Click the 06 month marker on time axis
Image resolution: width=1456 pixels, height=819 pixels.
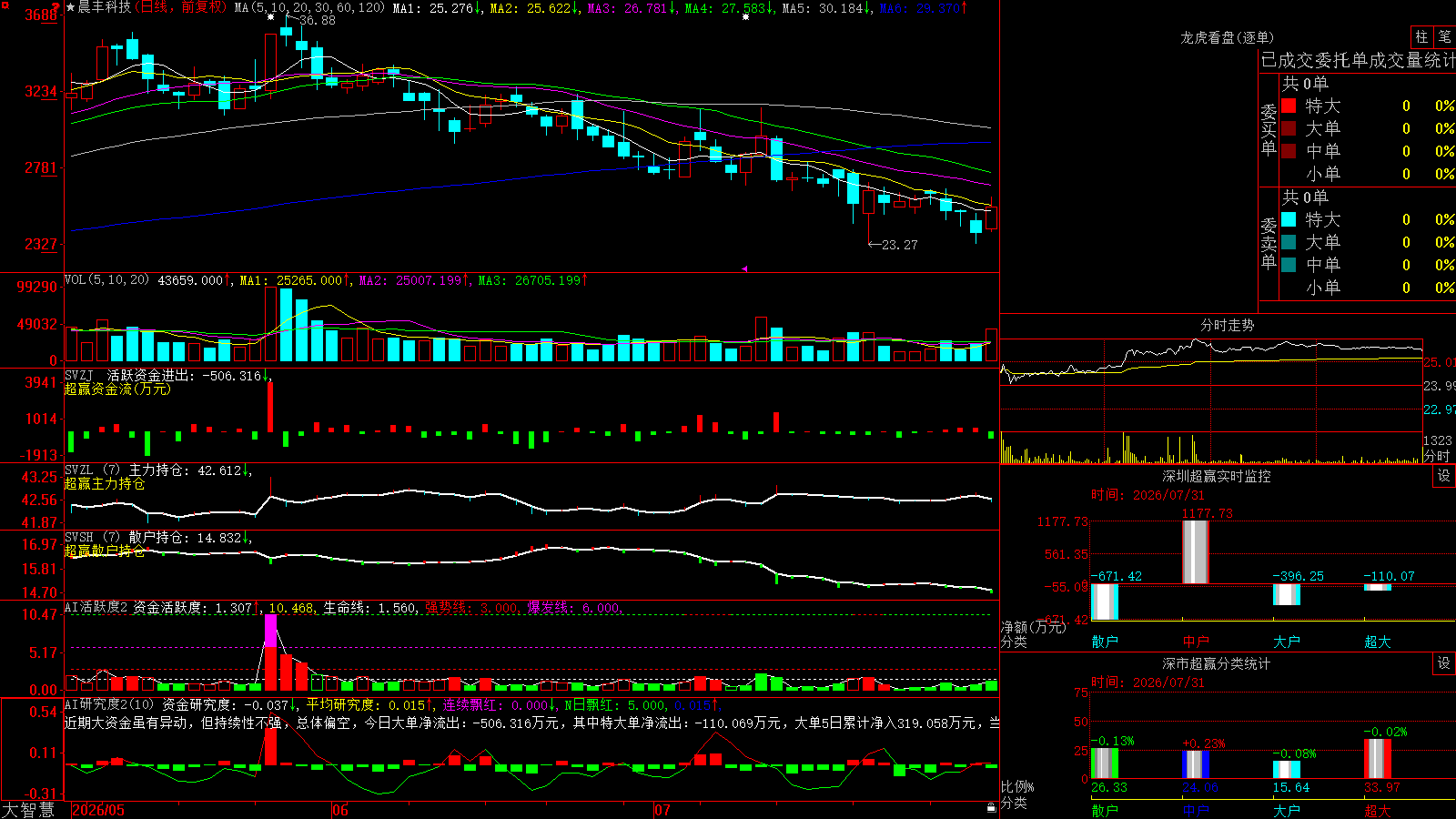tap(340, 810)
